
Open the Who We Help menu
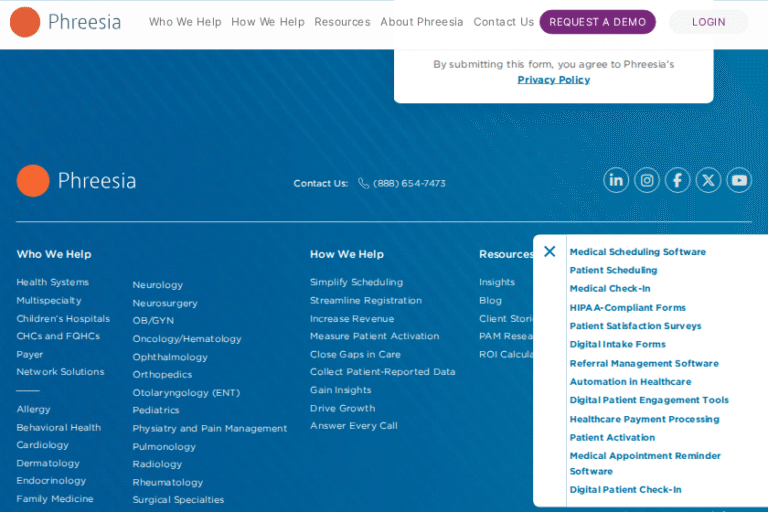tap(185, 22)
